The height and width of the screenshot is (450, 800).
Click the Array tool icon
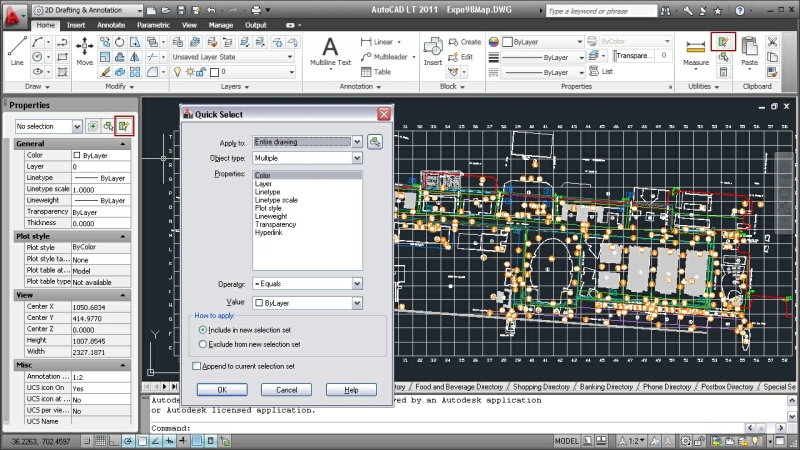[x=135, y=72]
